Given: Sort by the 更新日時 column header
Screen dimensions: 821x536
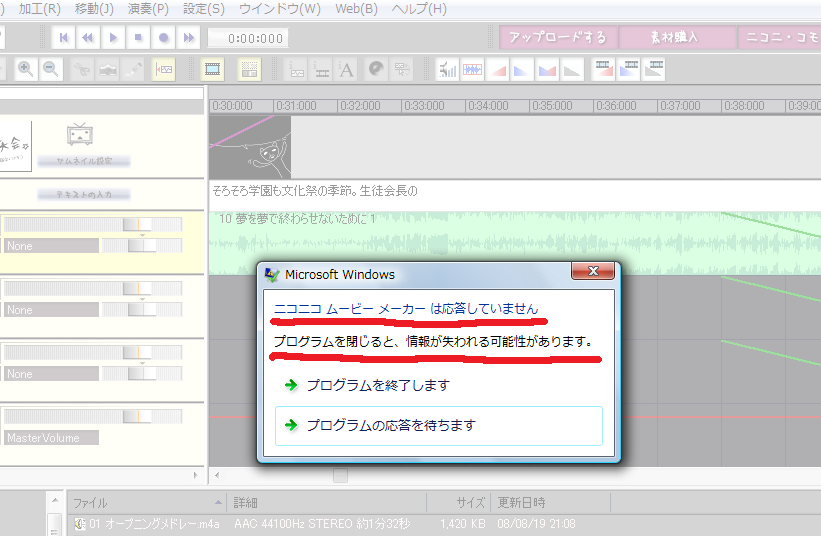Looking at the screenshot, I should pyautogui.click(x=550, y=503).
